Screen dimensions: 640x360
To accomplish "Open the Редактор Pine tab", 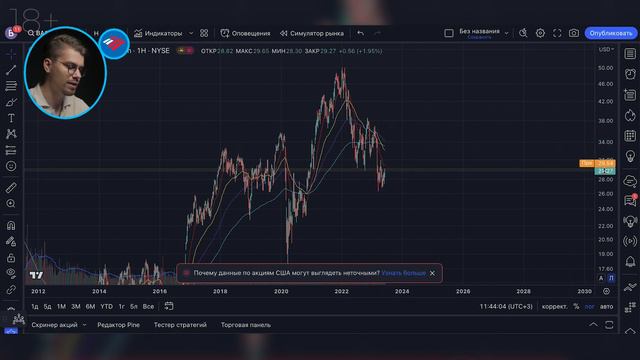I will click(118, 325).
